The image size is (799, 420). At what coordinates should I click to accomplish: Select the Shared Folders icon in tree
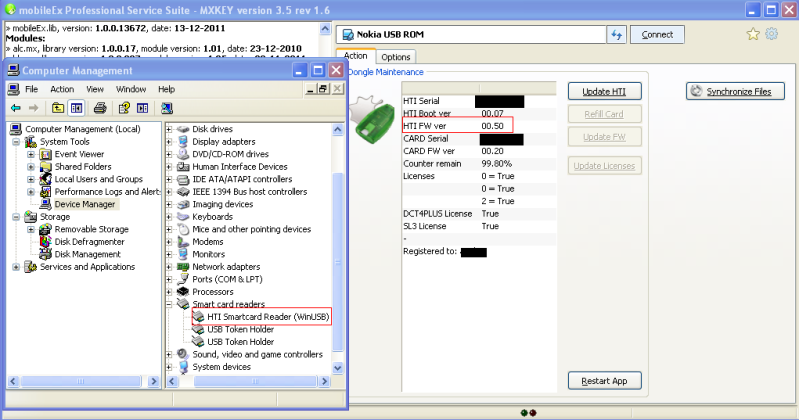click(46, 167)
